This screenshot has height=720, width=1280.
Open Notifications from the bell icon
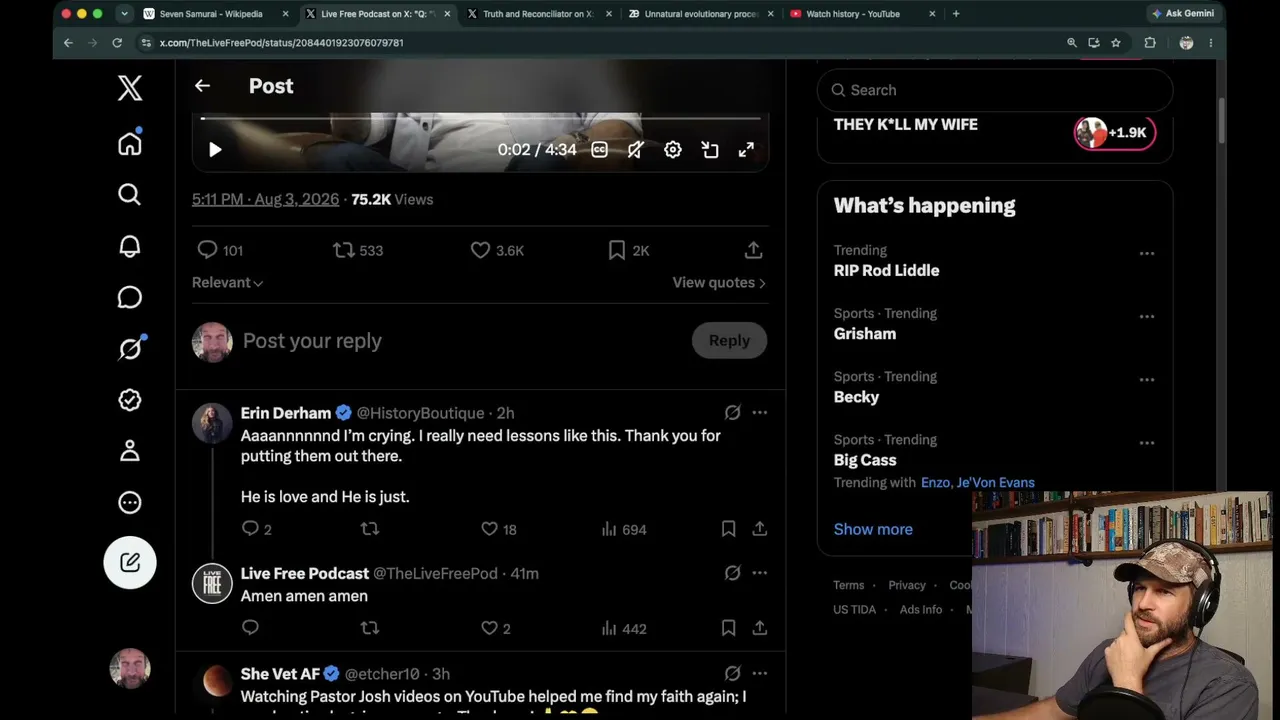click(130, 247)
